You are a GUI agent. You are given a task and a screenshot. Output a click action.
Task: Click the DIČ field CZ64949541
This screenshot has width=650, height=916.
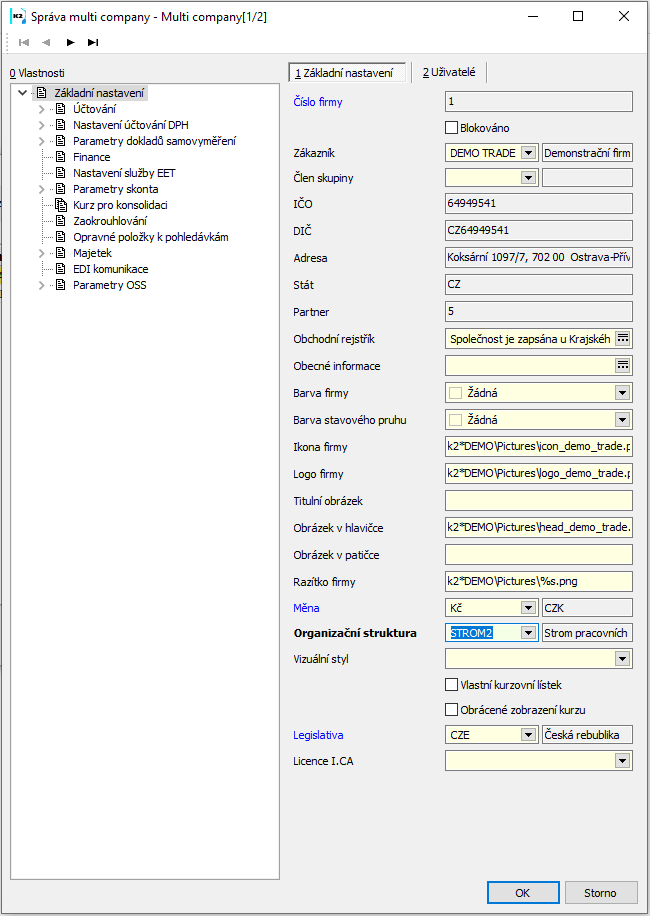tap(538, 230)
